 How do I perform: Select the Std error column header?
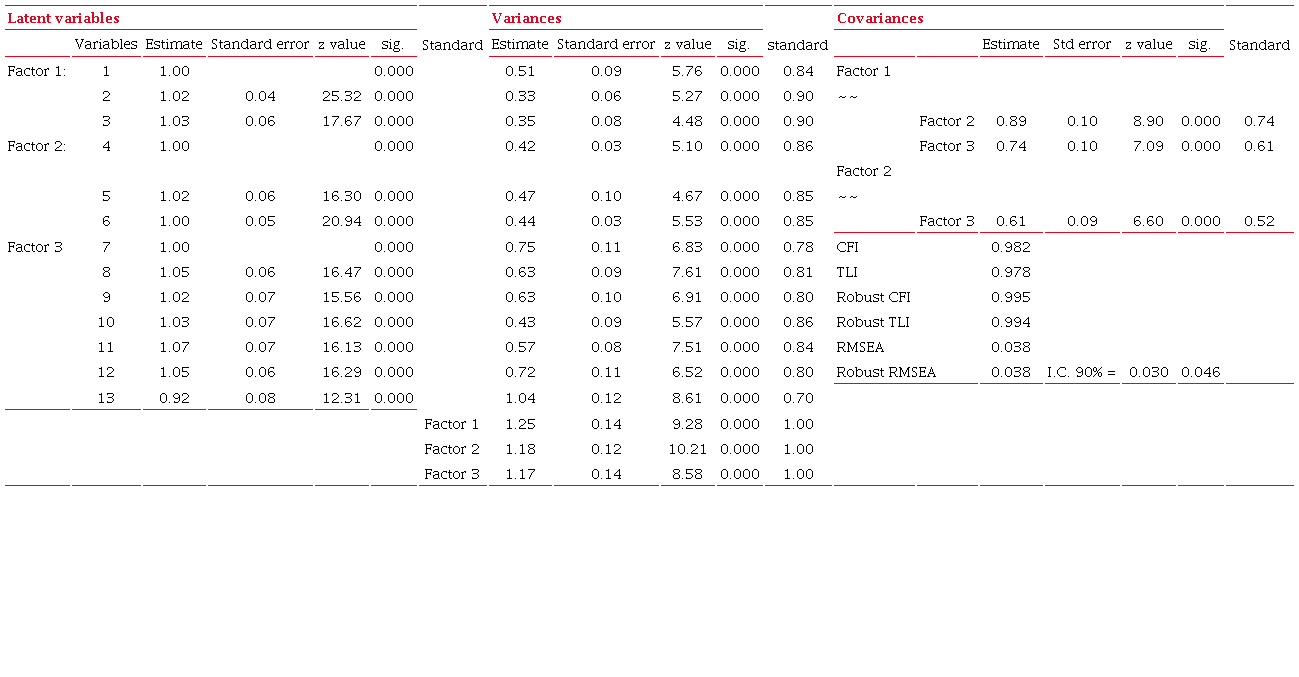[x=1081, y=44]
